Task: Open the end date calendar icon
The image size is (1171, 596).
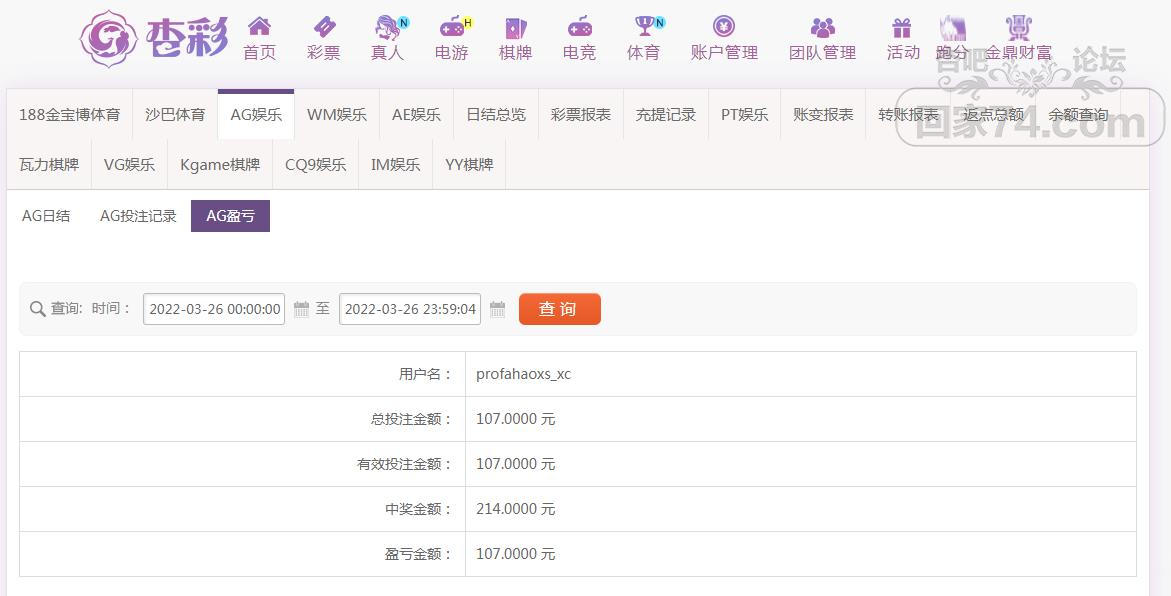Action: [x=497, y=309]
